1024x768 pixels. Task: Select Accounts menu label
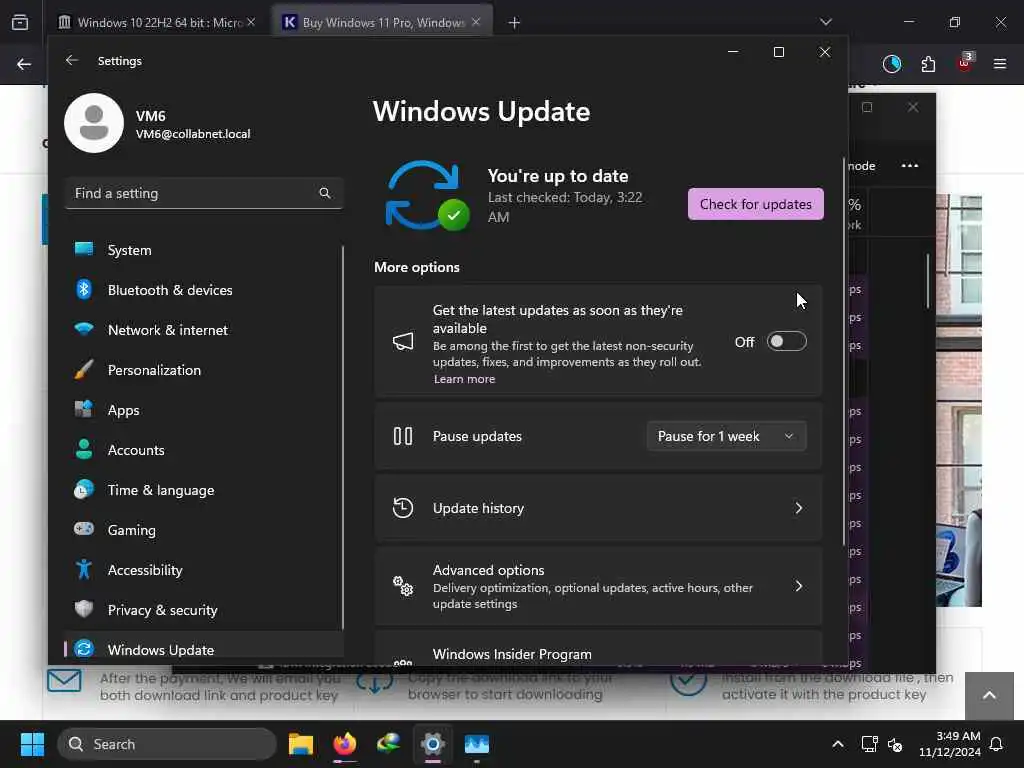(136, 450)
